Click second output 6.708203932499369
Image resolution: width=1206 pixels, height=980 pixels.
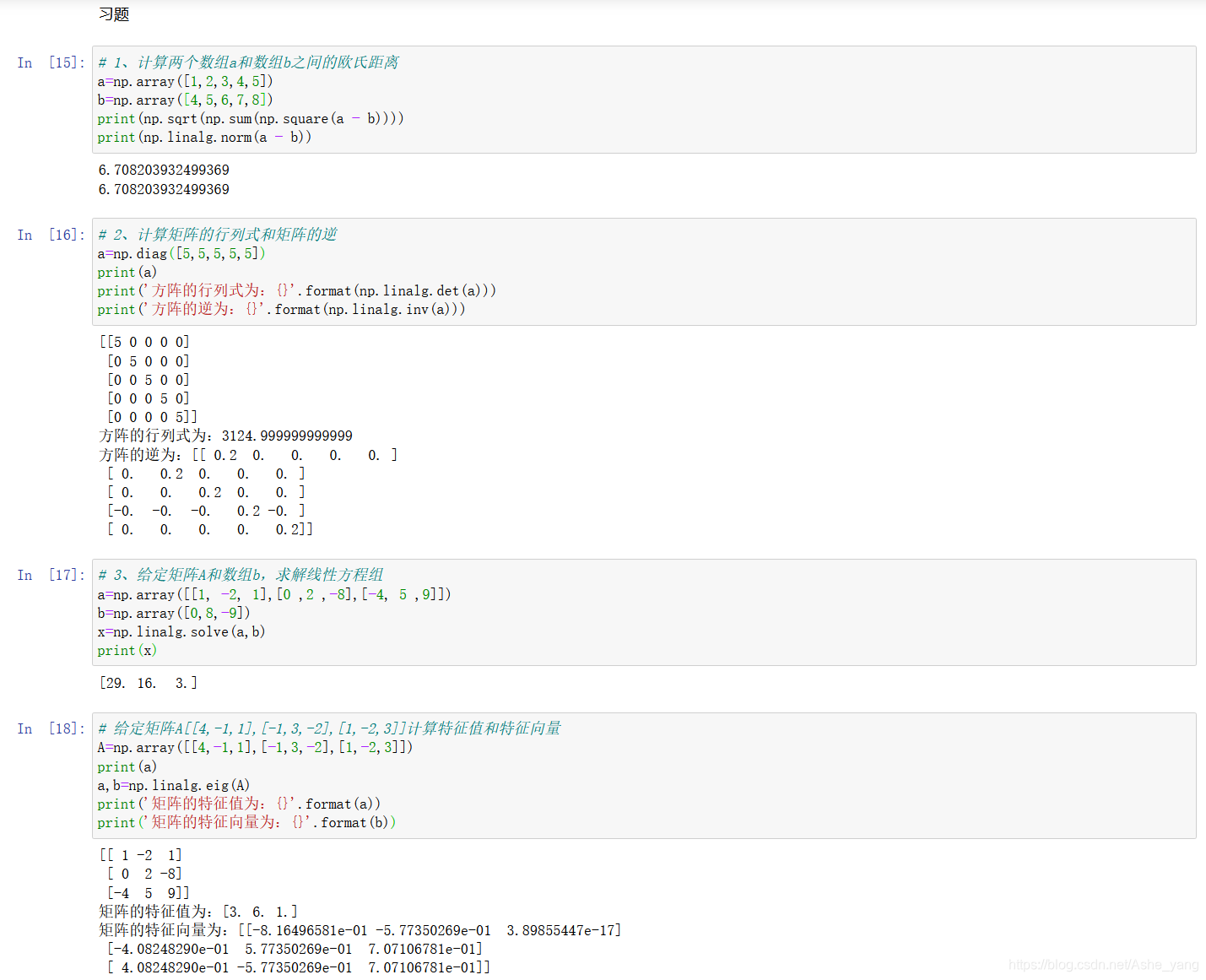click(x=164, y=190)
